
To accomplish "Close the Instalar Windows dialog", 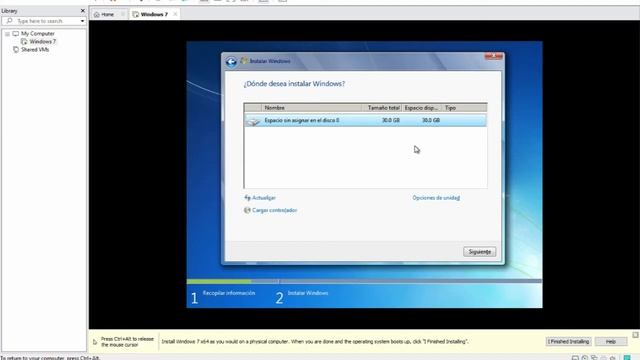I will (493, 56).
